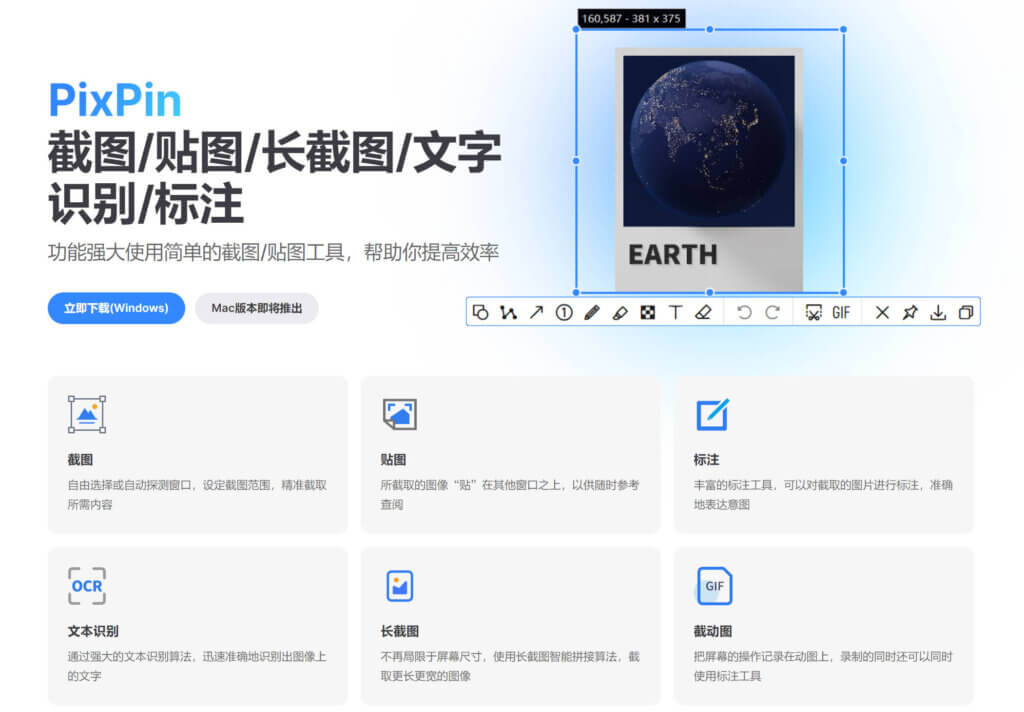Pin the screenshot to the screen
The image size is (1024, 712).
point(909,312)
